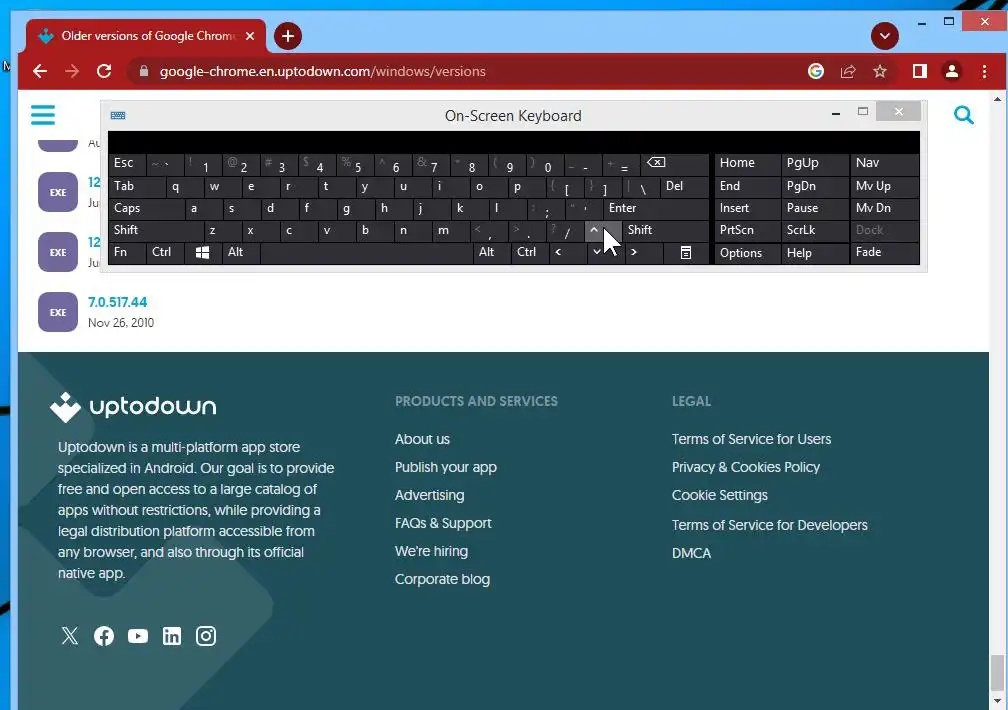Viewport: 1008px width, 710px height.
Task: Open version 7.0.517.44 link
Action: point(118,302)
